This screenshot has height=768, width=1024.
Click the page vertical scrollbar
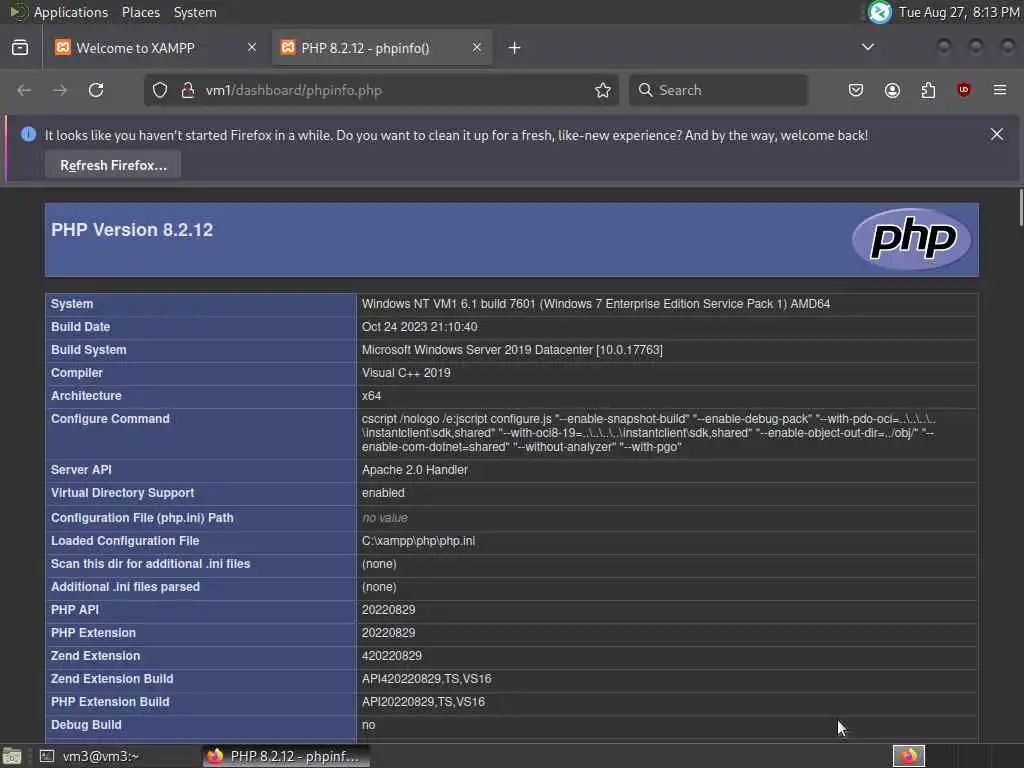click(1020, 208)
